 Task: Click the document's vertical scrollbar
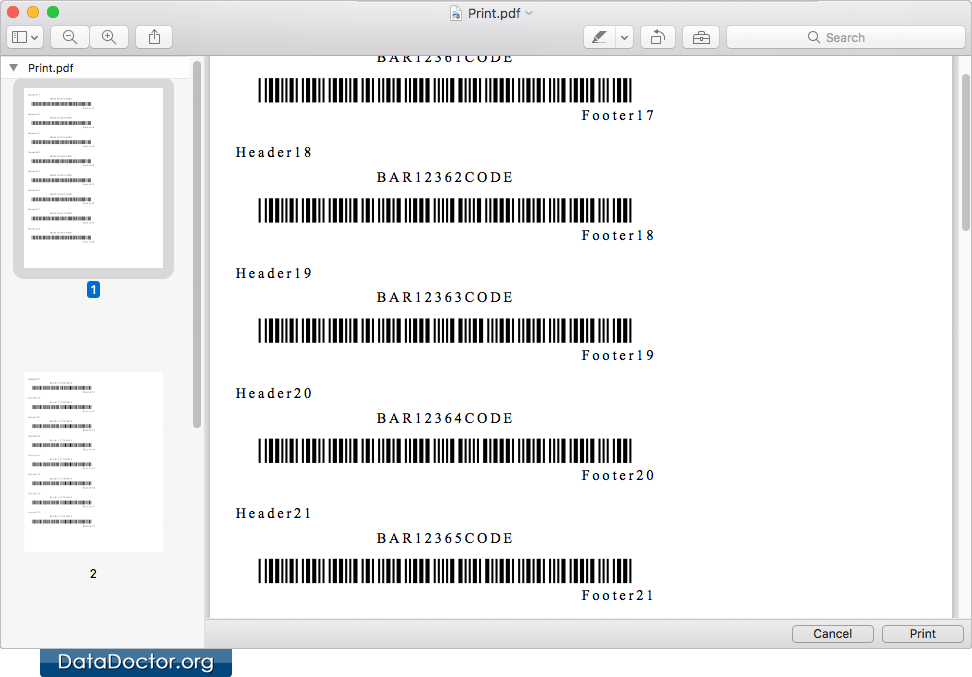[x=965, y=150]
